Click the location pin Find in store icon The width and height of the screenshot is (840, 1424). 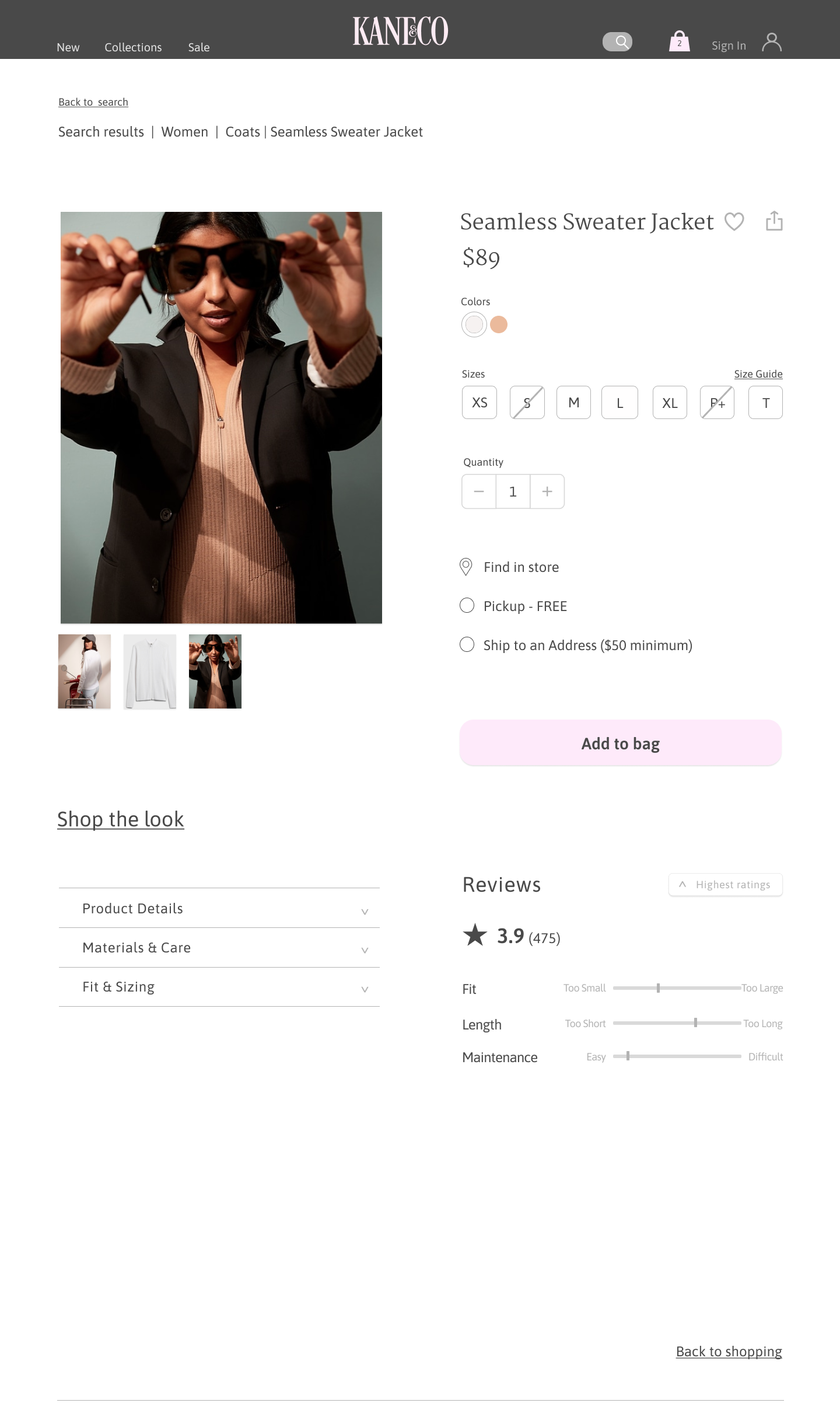click(466, 567)
